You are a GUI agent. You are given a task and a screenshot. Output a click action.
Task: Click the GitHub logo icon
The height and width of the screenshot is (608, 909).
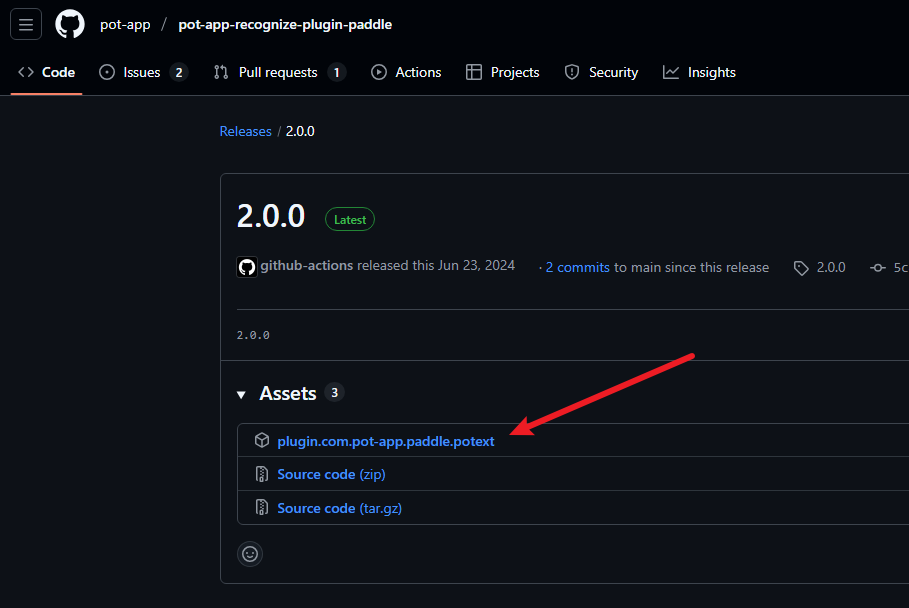pyautogui.click(x=70, y=25)
